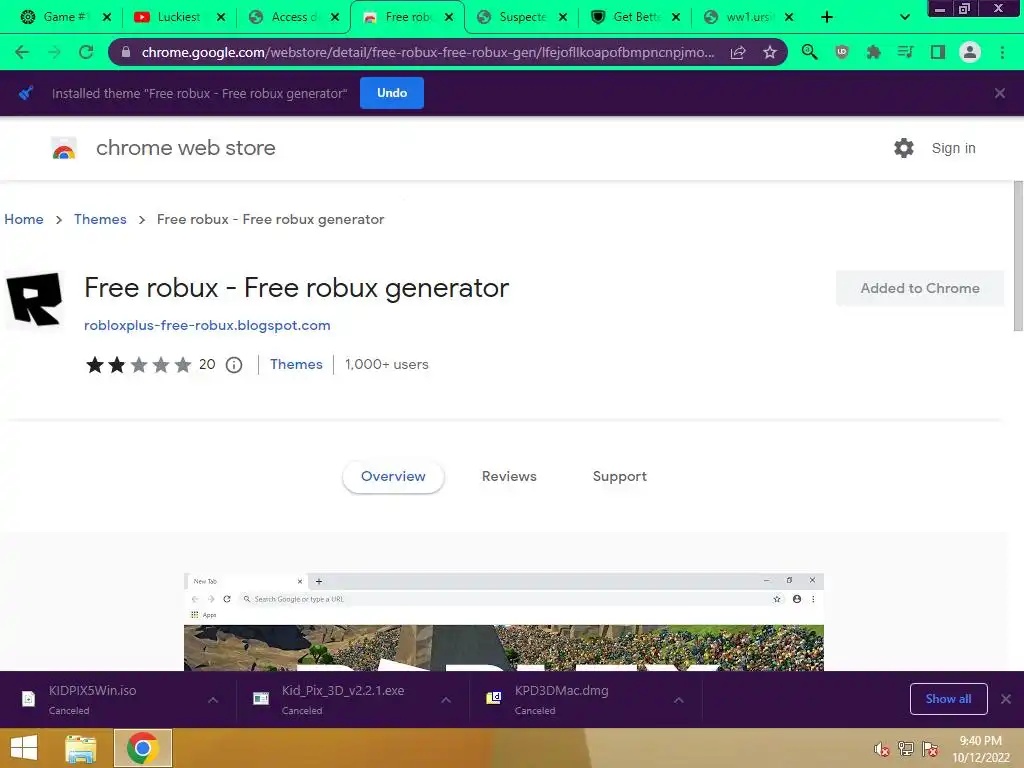This screenshot has width=1024, height=768.
Task: Go to the Themes breadcrumb link
Action: (100, 219)
